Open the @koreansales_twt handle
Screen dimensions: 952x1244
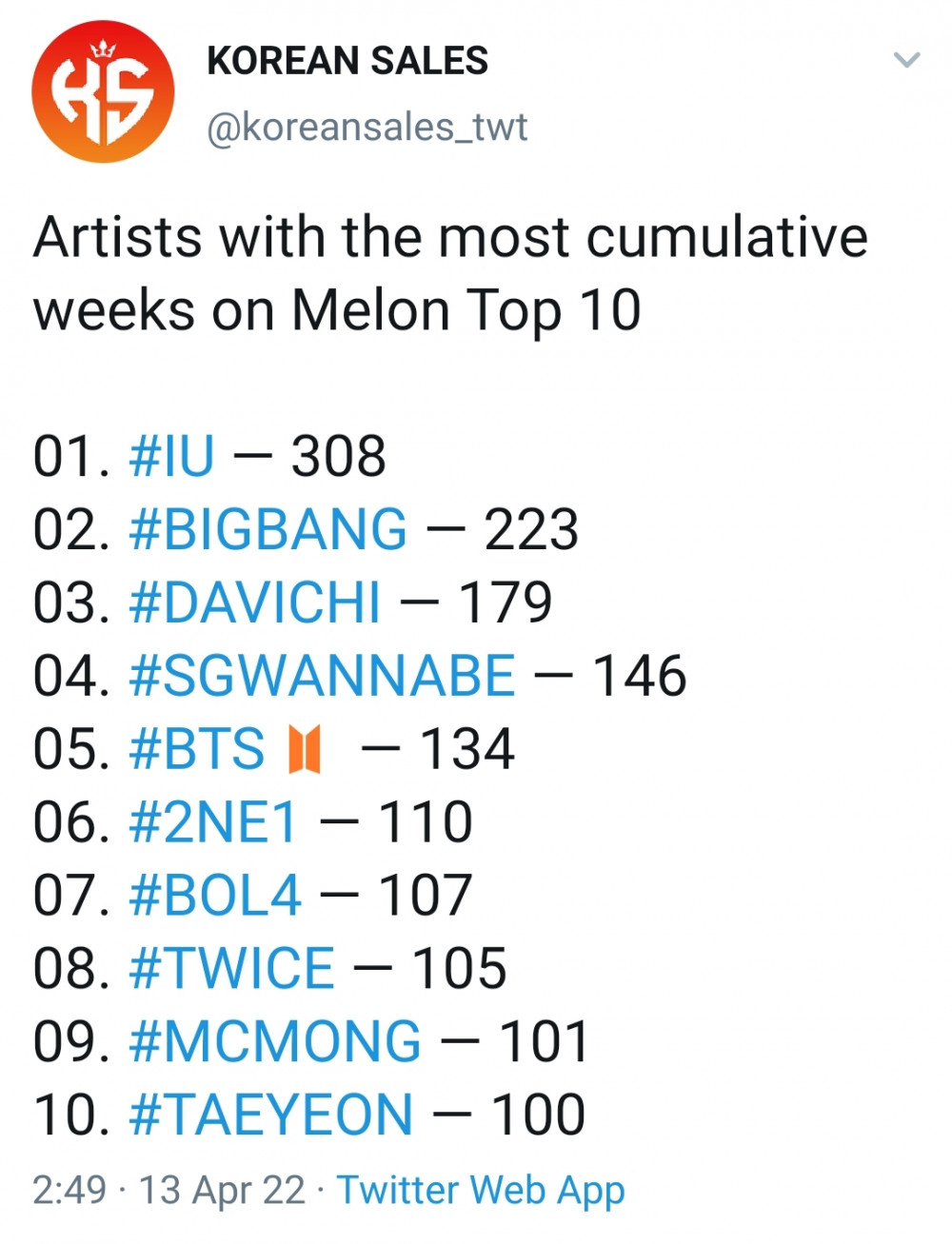367,127
